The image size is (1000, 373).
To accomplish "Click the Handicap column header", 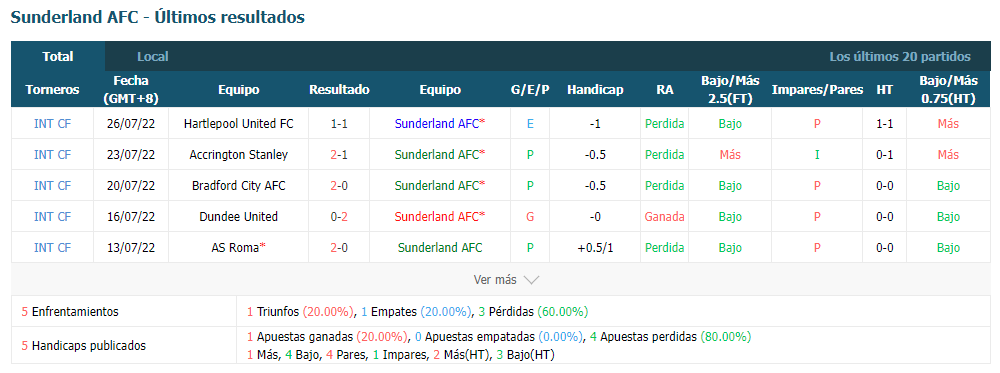I will [x=595, y=90].
